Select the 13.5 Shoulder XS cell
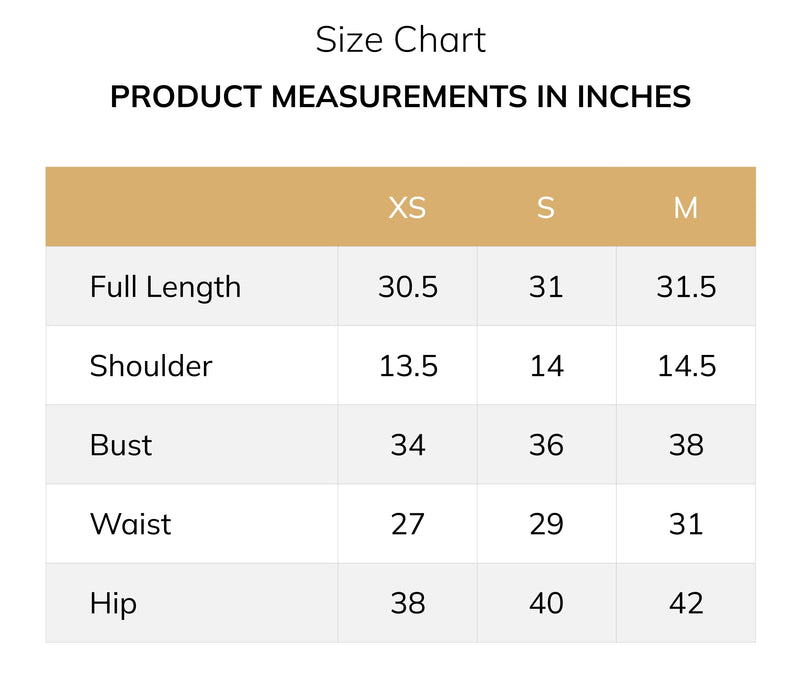Image resolution: width=800 pixels, height=693 pixels. click(408, 365)
